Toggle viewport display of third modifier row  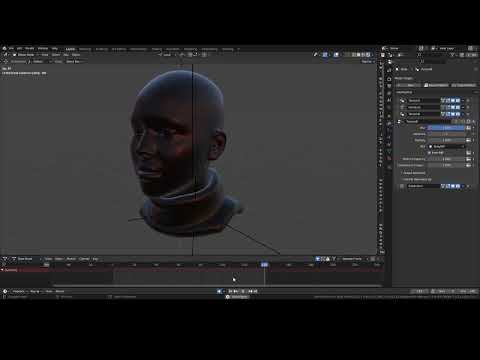point(453,114)
